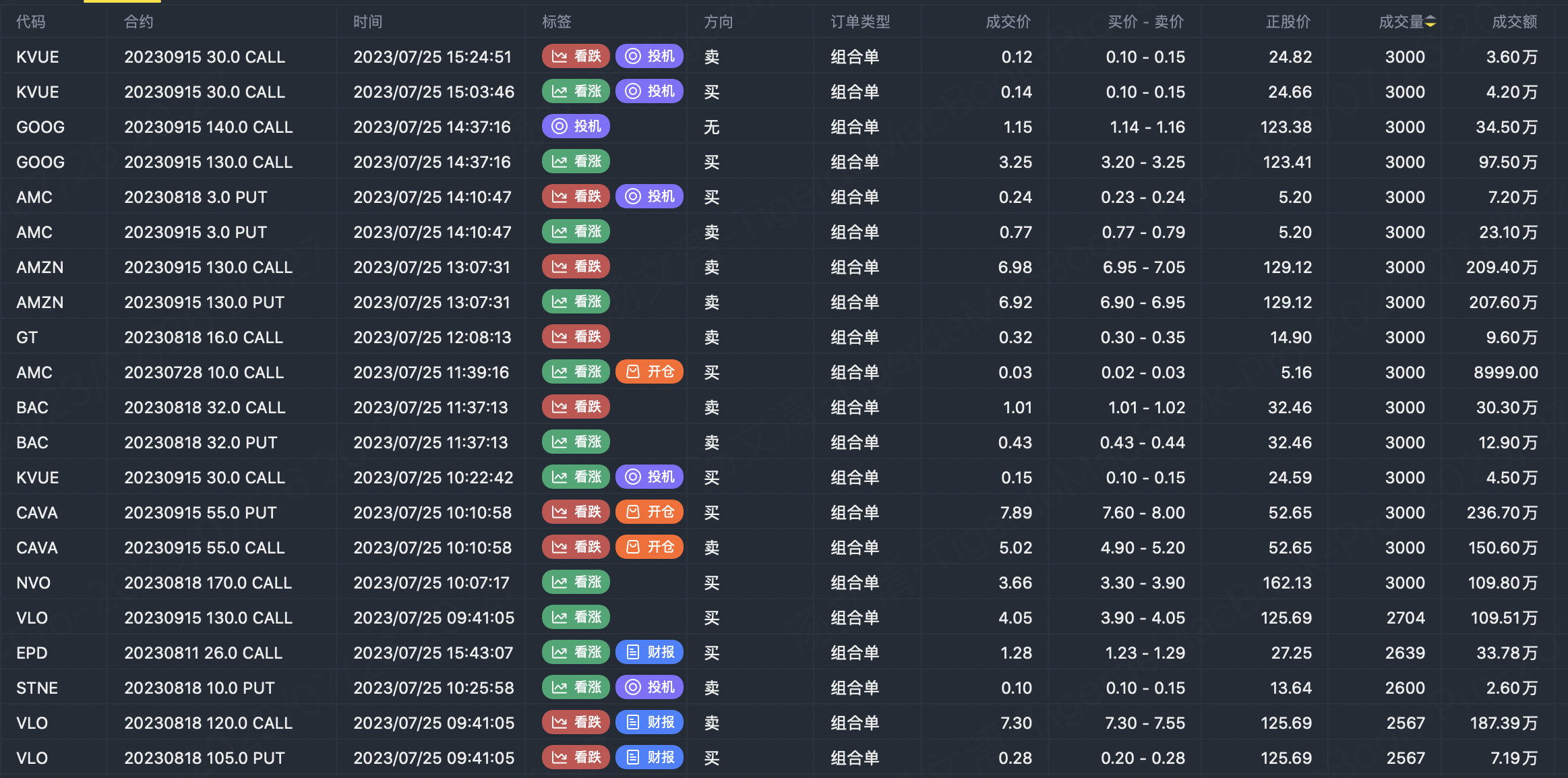This screenshot has width=1568, height=778.
Task: Select the EPD ticker cell
Action: pyautogui.click(x=32, y=653)
